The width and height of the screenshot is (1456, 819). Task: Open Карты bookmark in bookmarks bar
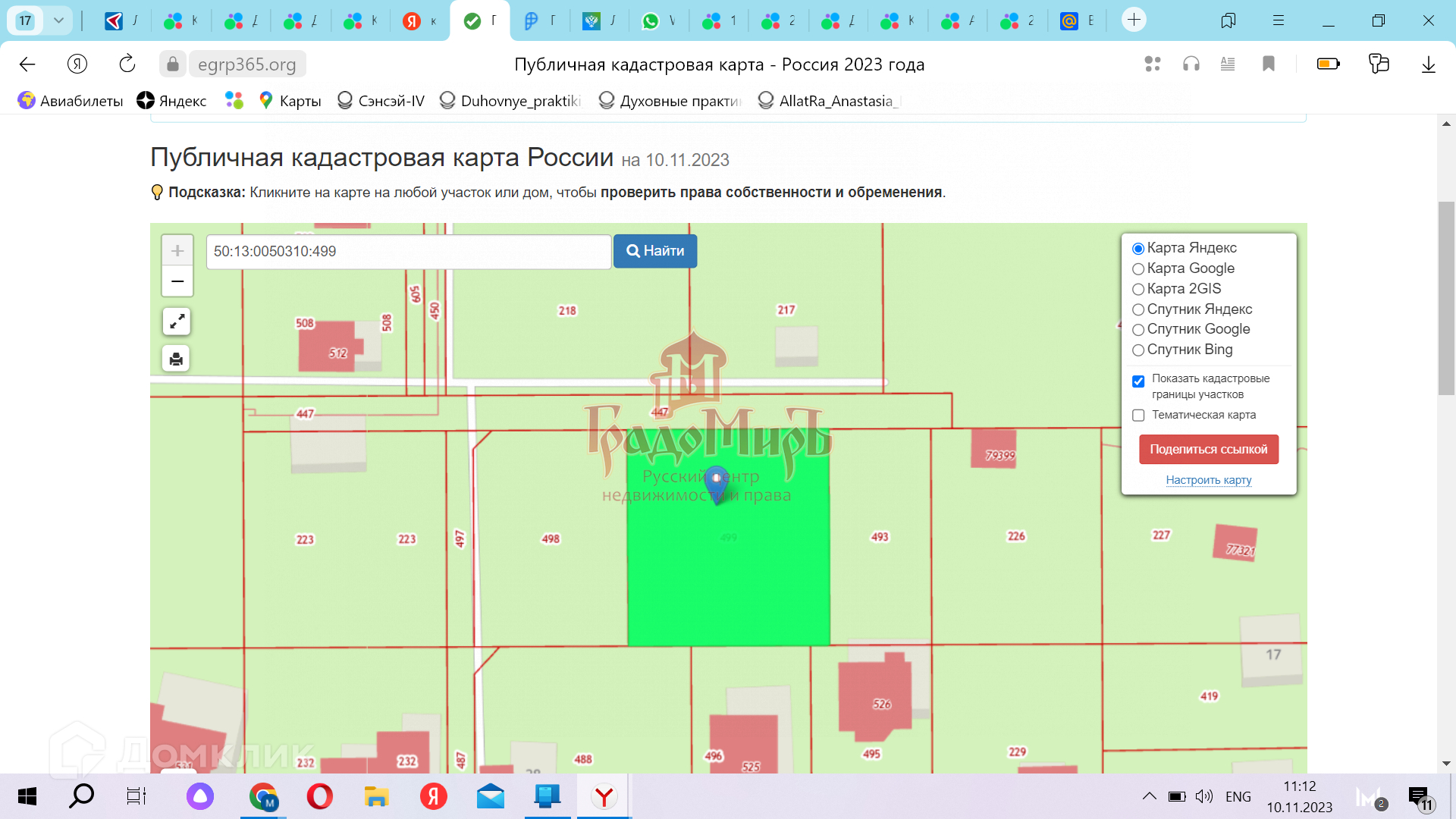(x=291, y=101)
